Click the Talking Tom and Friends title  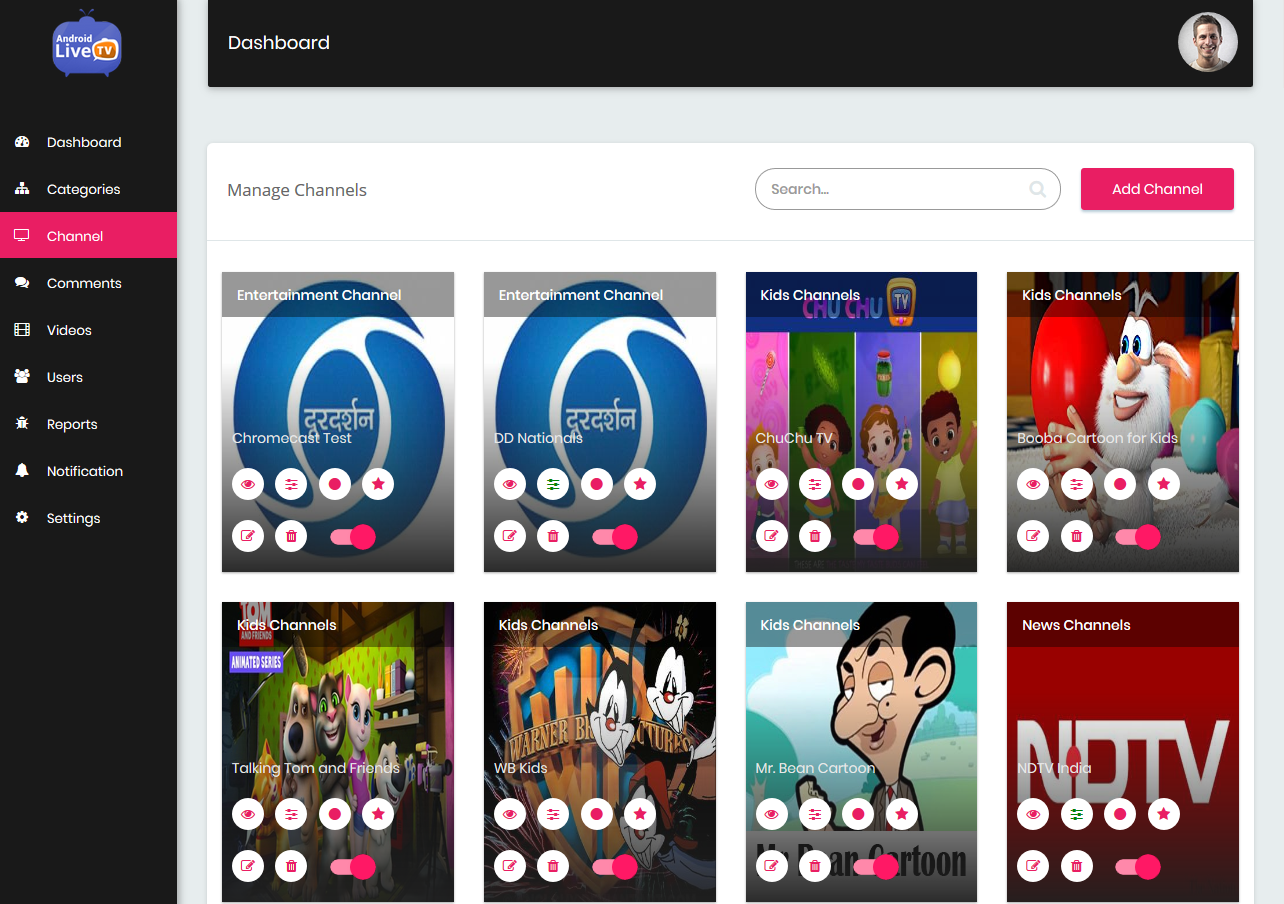[x=316, y=768]
